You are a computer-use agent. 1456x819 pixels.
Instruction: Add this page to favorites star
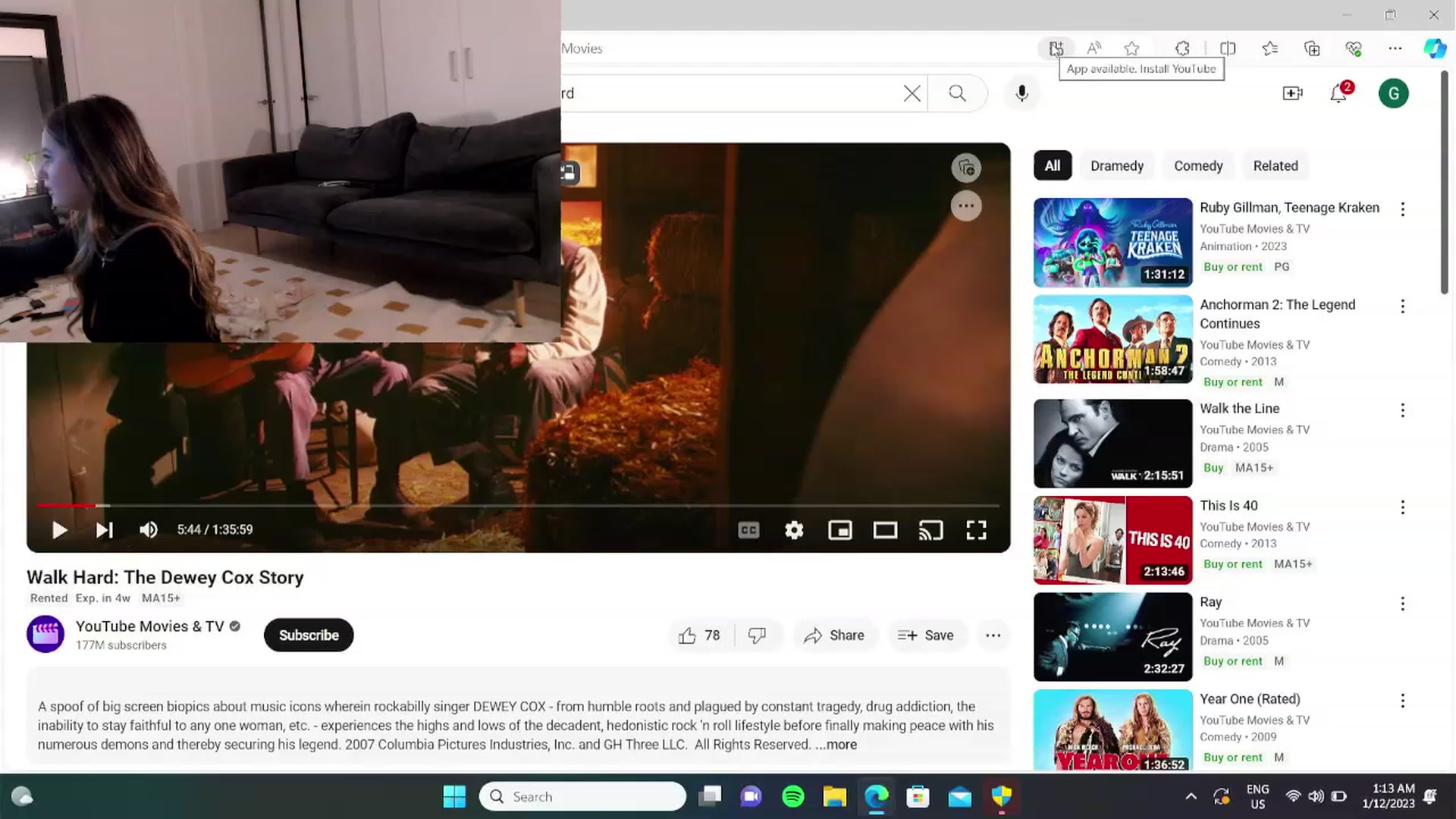click(1131, 49)
